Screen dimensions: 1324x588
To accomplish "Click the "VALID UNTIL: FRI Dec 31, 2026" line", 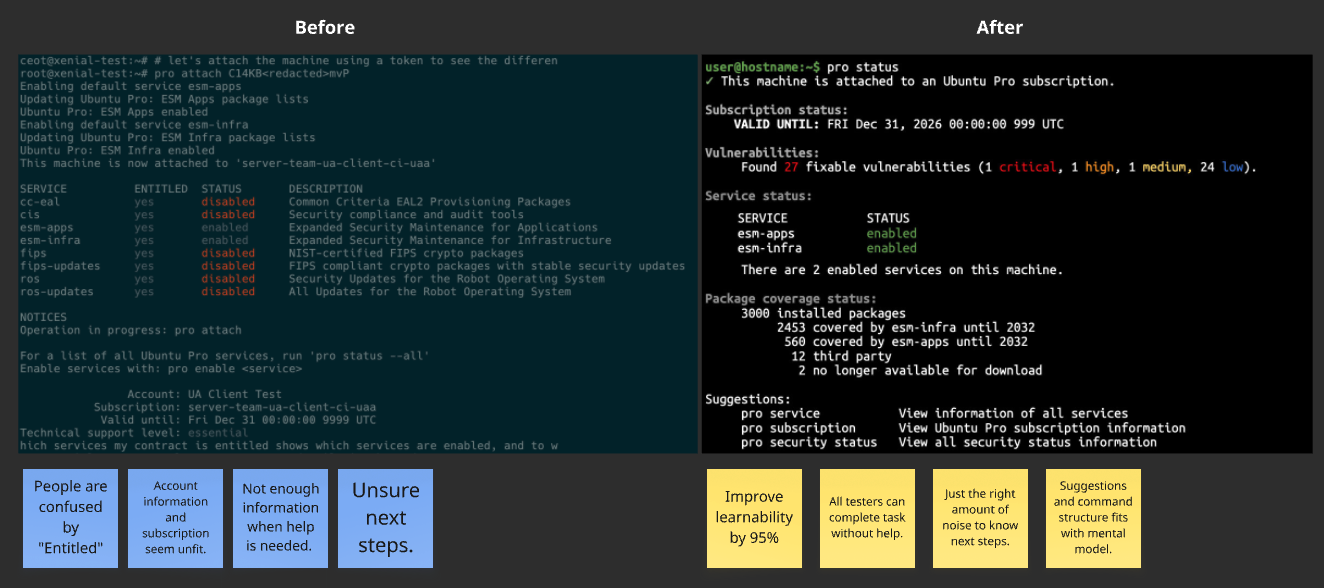I will (898, 125).
